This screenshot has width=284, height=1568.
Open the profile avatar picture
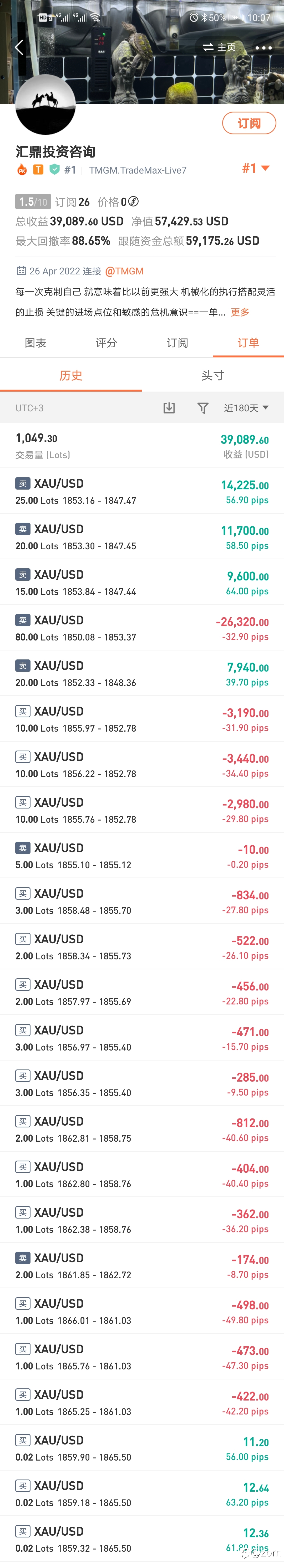(x=45, y=105)
